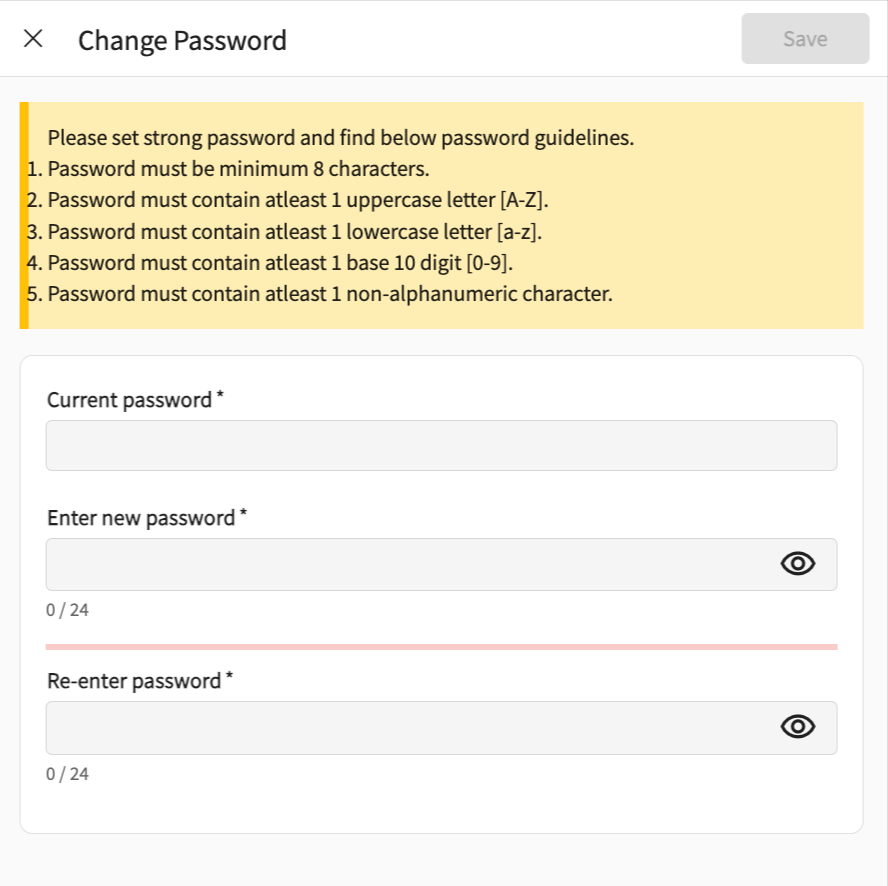Click the base 10 digit guideline

click(279, 263)
